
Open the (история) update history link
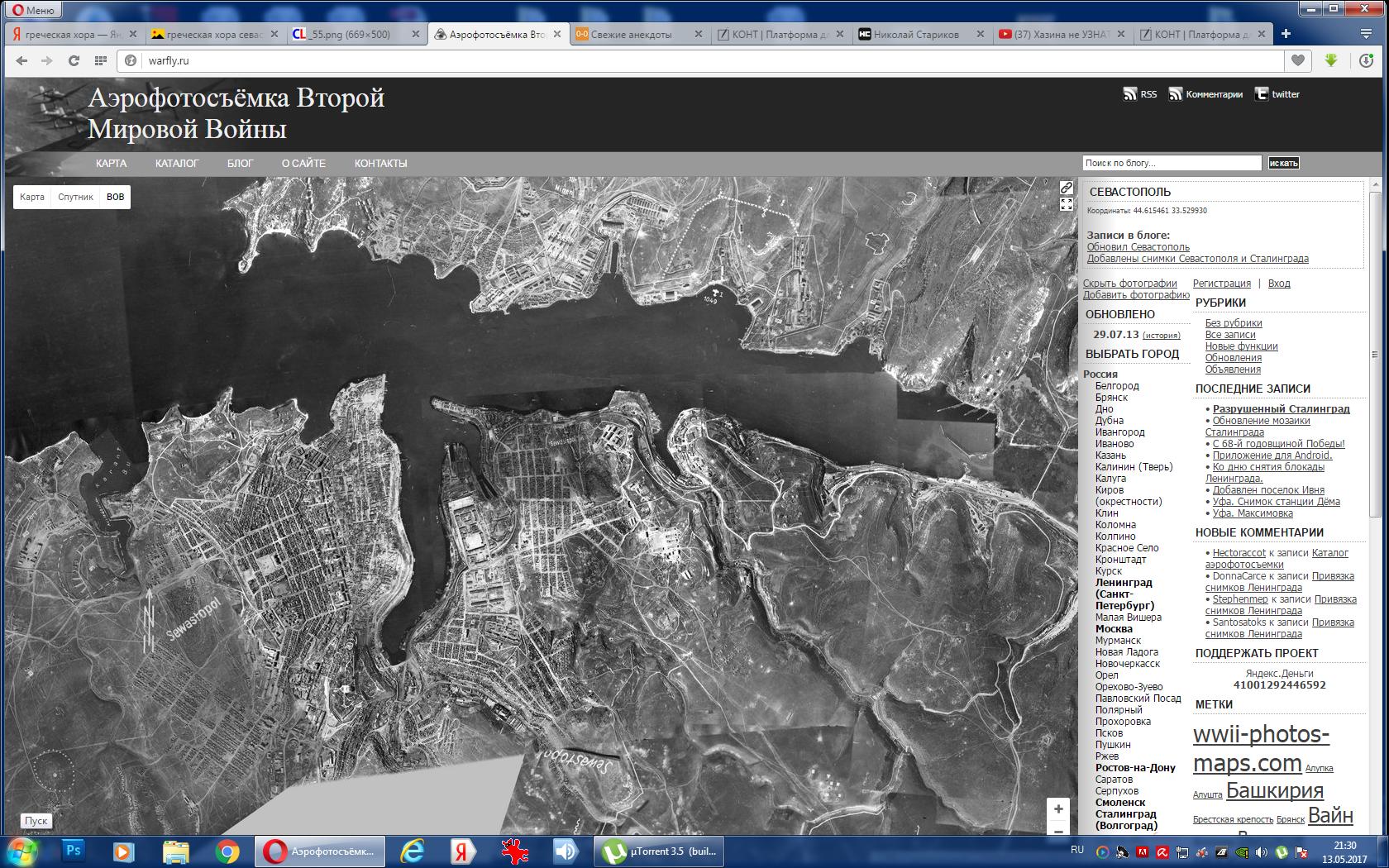click(1161, 336)
